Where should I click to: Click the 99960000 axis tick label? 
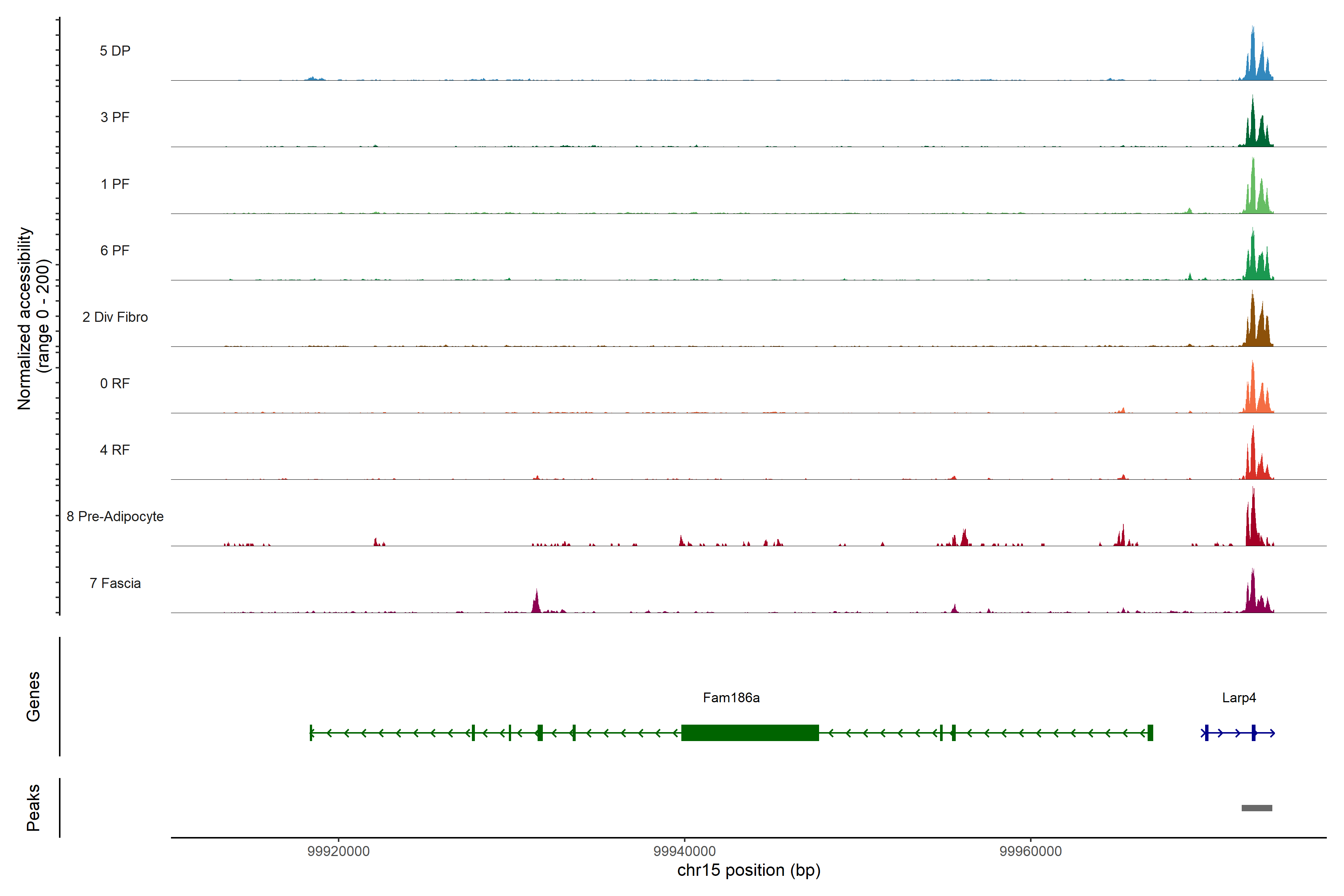pos(1030,851)
